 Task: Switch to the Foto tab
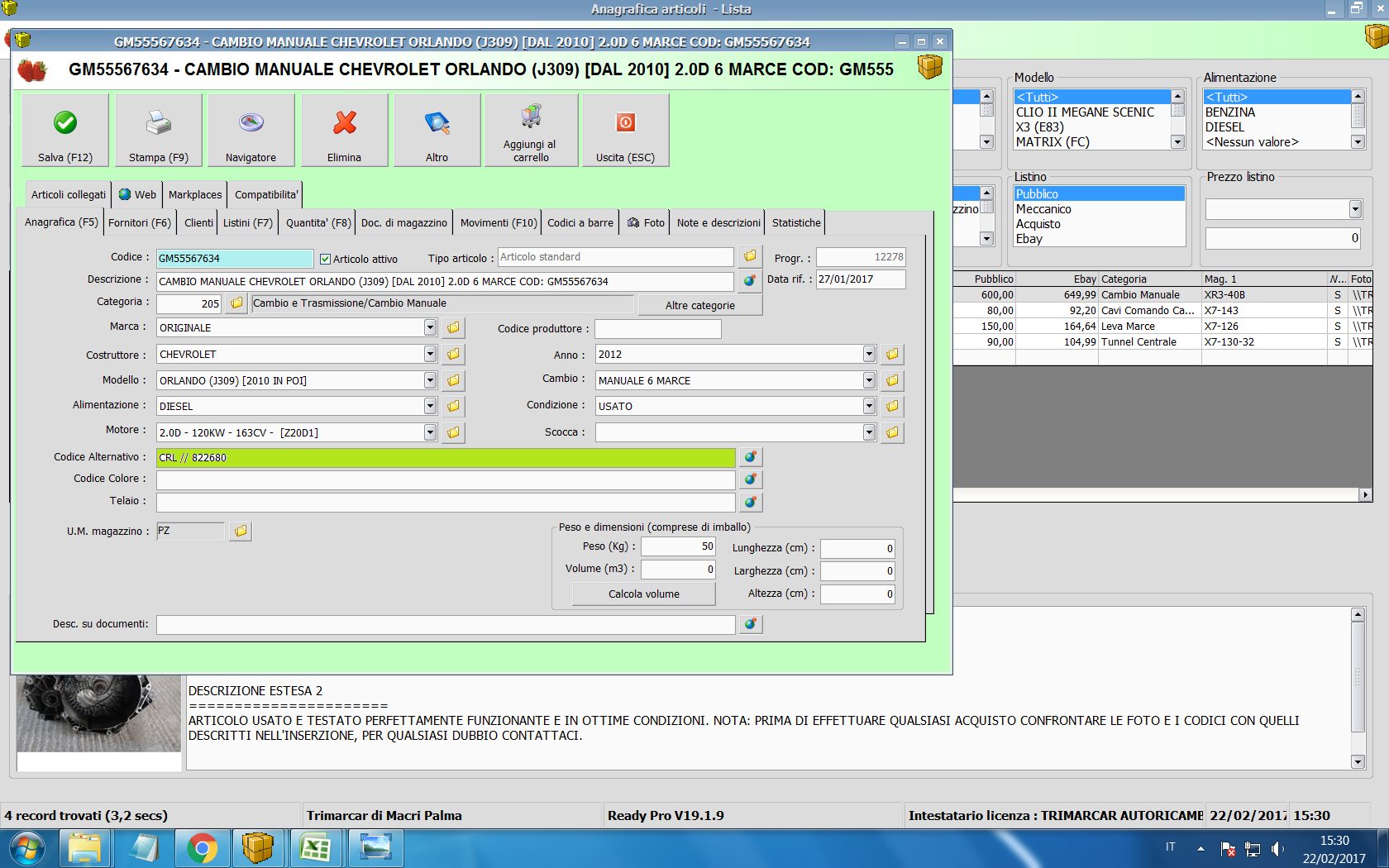pos(646,222)
